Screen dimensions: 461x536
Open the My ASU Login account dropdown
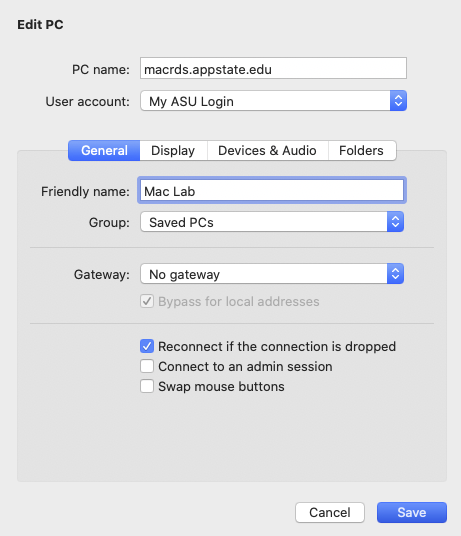(273, 101)
